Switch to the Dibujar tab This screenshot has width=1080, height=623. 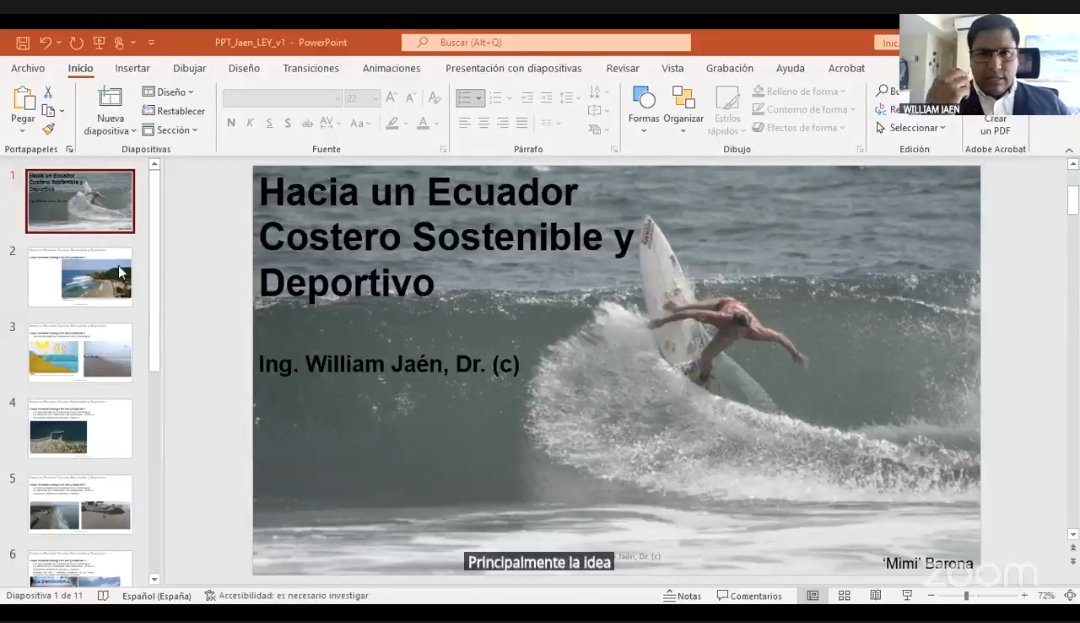[x=189, y=68]
